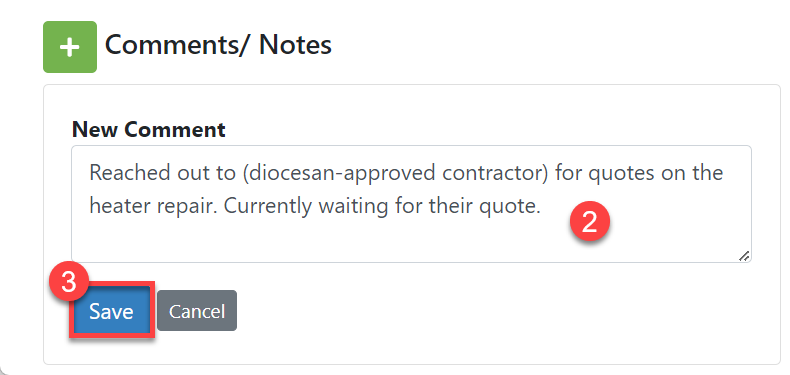The height and width of the screenshot is (375, 790).
Task: Click the red step 3 badge
Action: 69,283
